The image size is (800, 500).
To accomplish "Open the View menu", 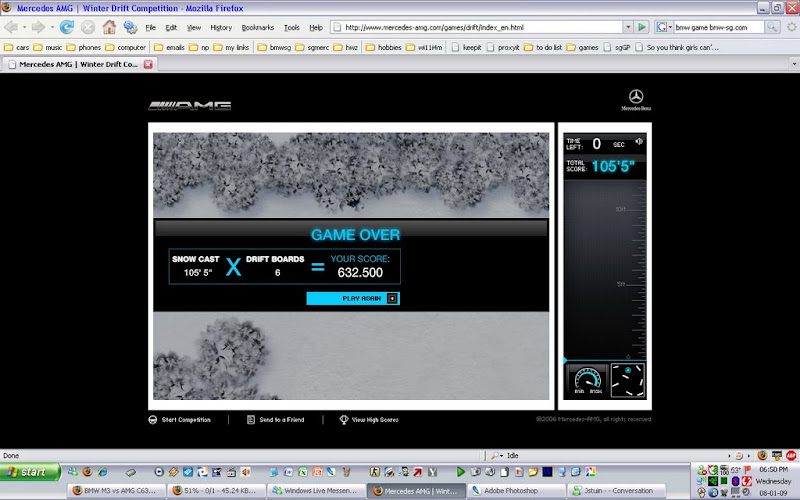I will [x=193, y=28].
